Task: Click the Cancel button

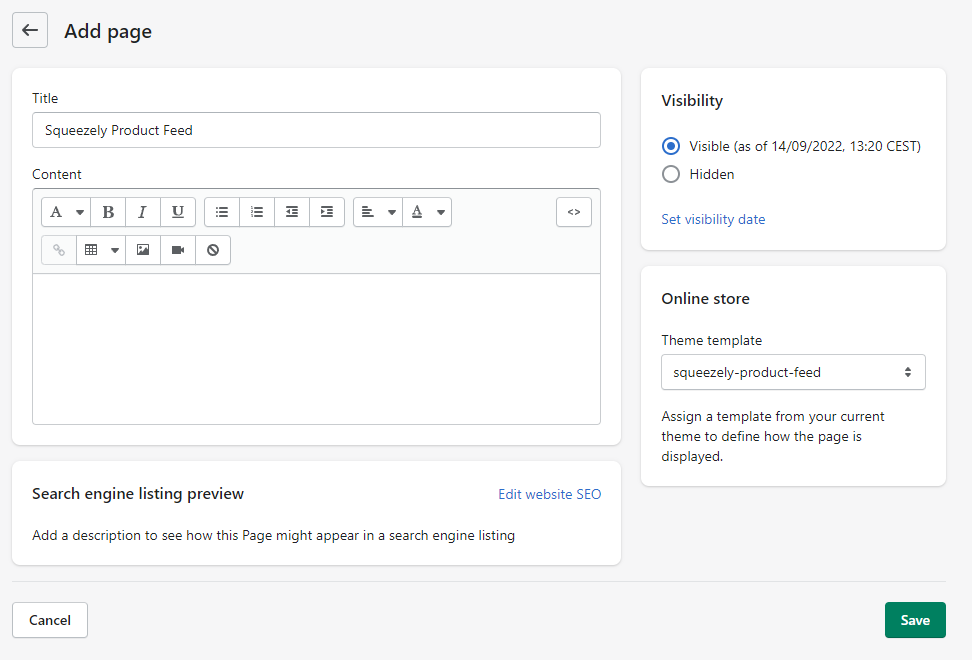Action: point(50,620)
